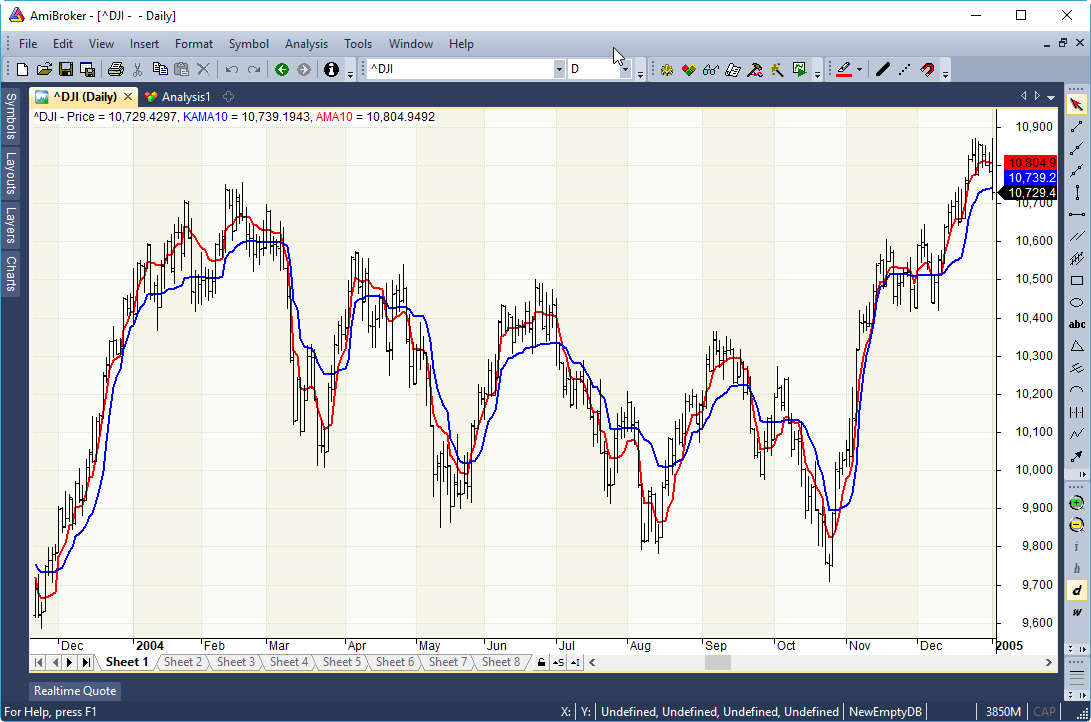Click the green Zoom in icon

pos(1077,502)
